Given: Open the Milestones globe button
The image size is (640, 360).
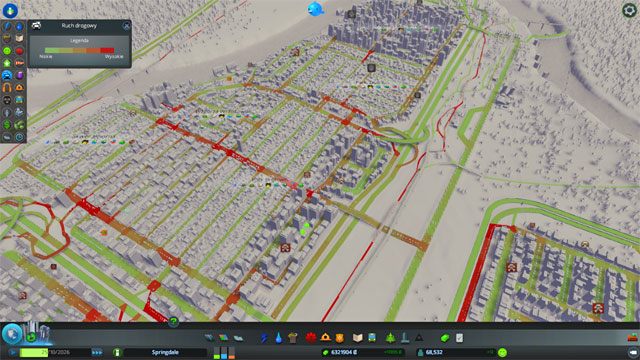Looking at the screenshot, I should pyautogui.click(x=12, y=334).
